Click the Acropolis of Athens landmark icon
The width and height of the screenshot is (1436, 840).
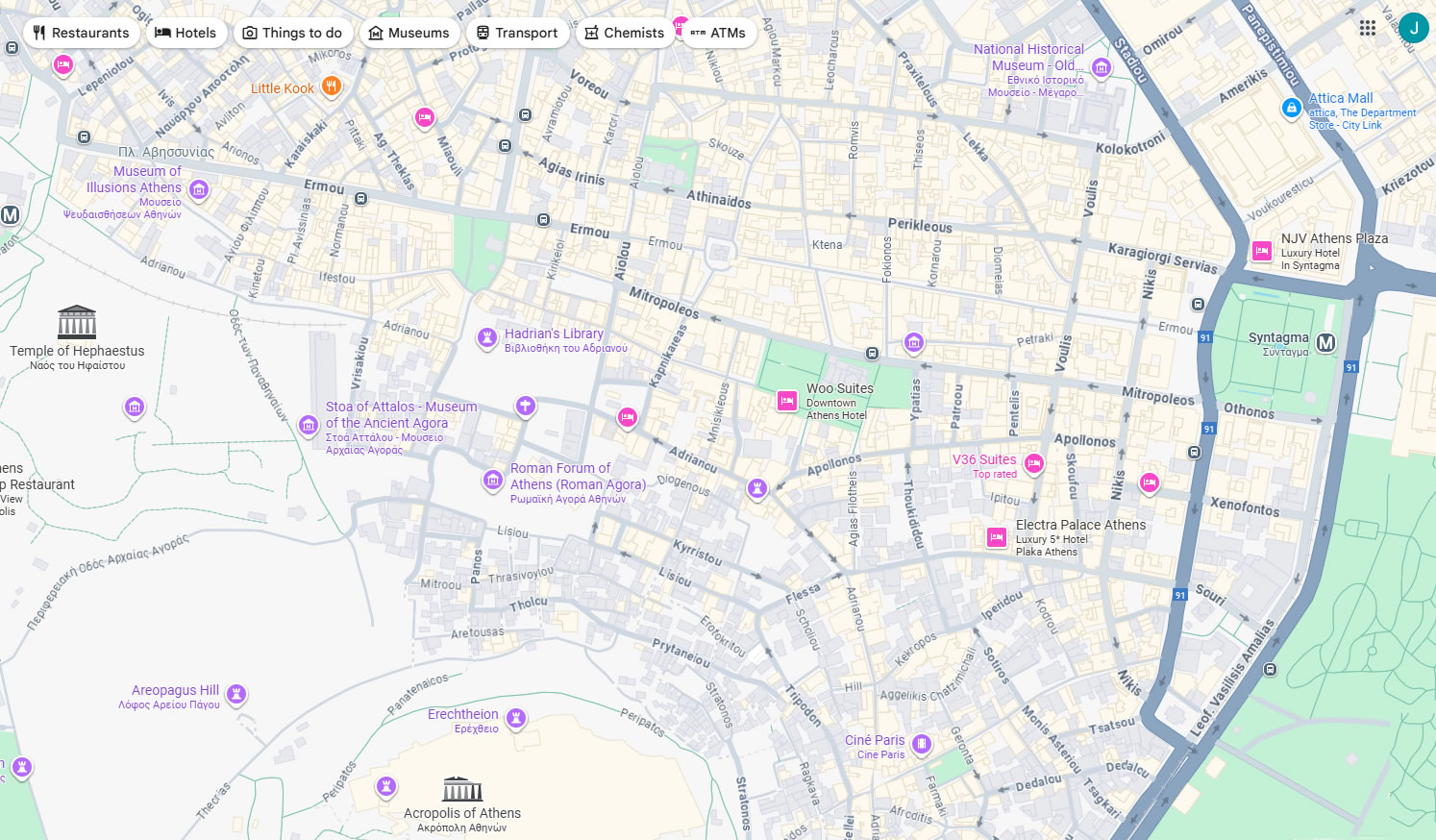click(462, 789)
